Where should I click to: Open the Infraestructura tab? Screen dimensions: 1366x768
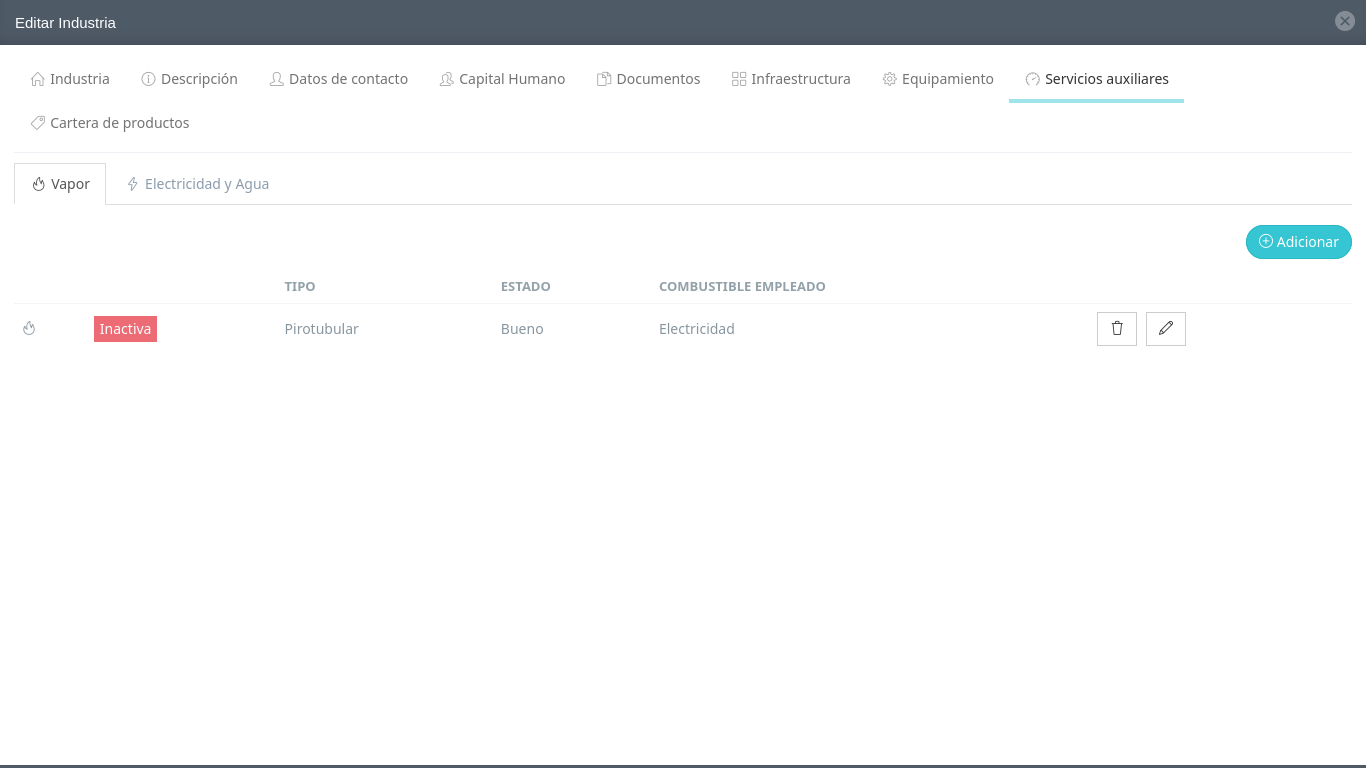pos(791,79)
